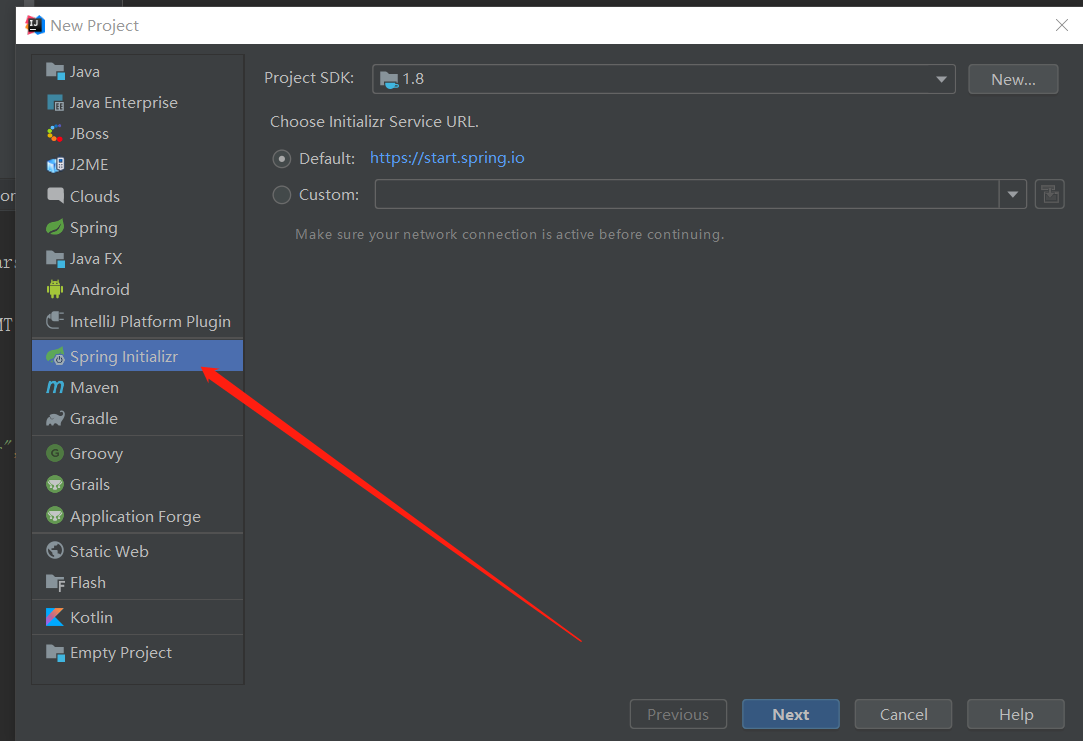Click the Spring green leaf icon
Viewport: 1083px width, 741px height.
tap(55, 227)
